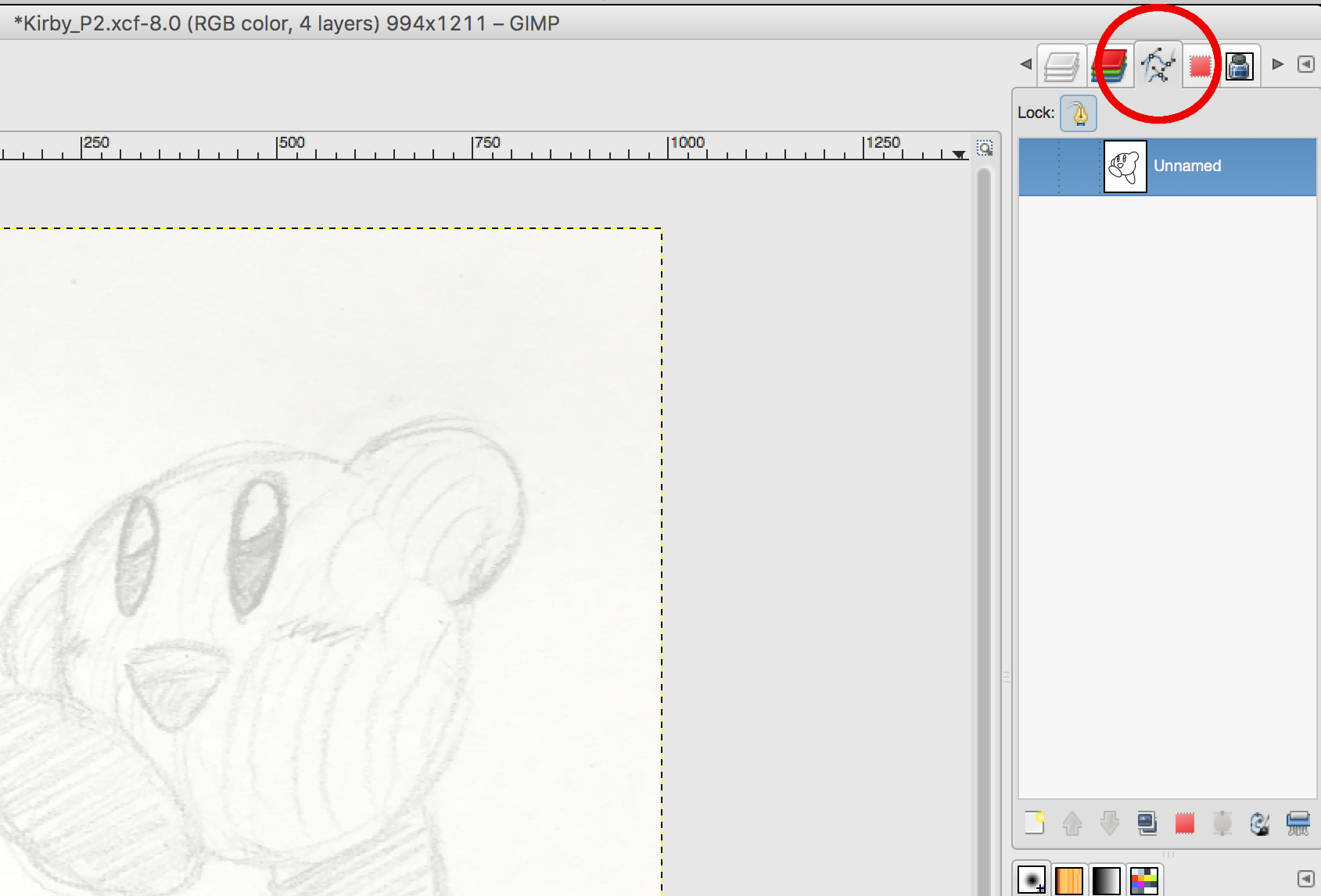Switch to the Layers dock tab
Screen dimensions: 1321x896
pos(1062,66)
